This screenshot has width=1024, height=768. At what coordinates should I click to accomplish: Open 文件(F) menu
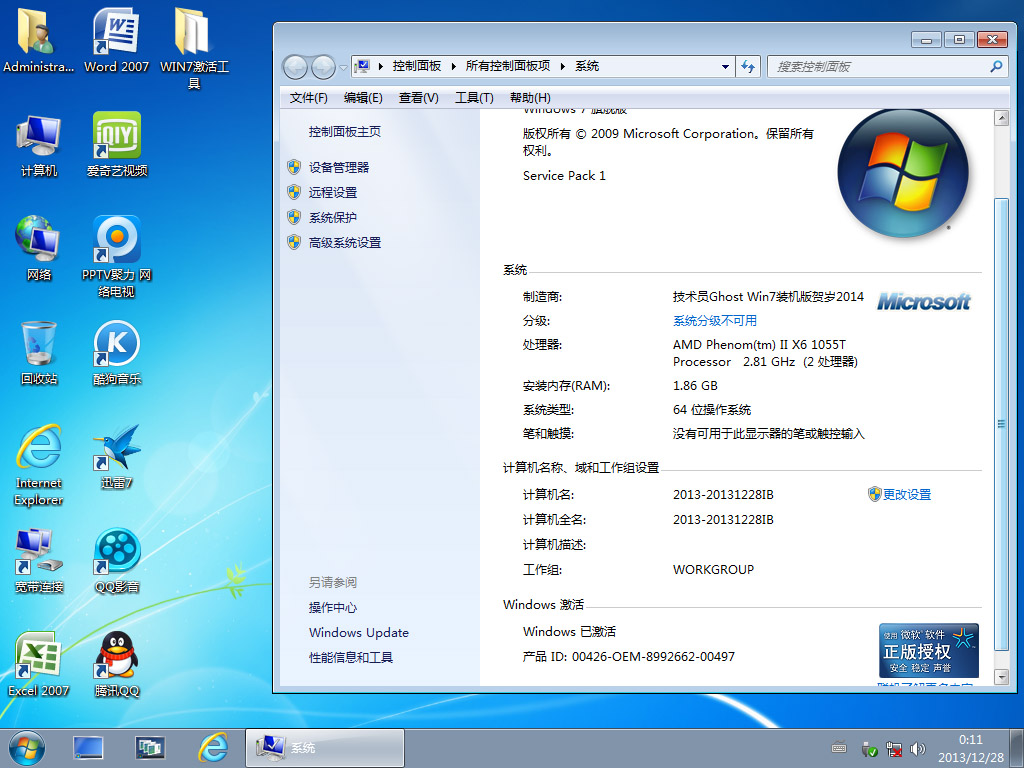(308, 98)
